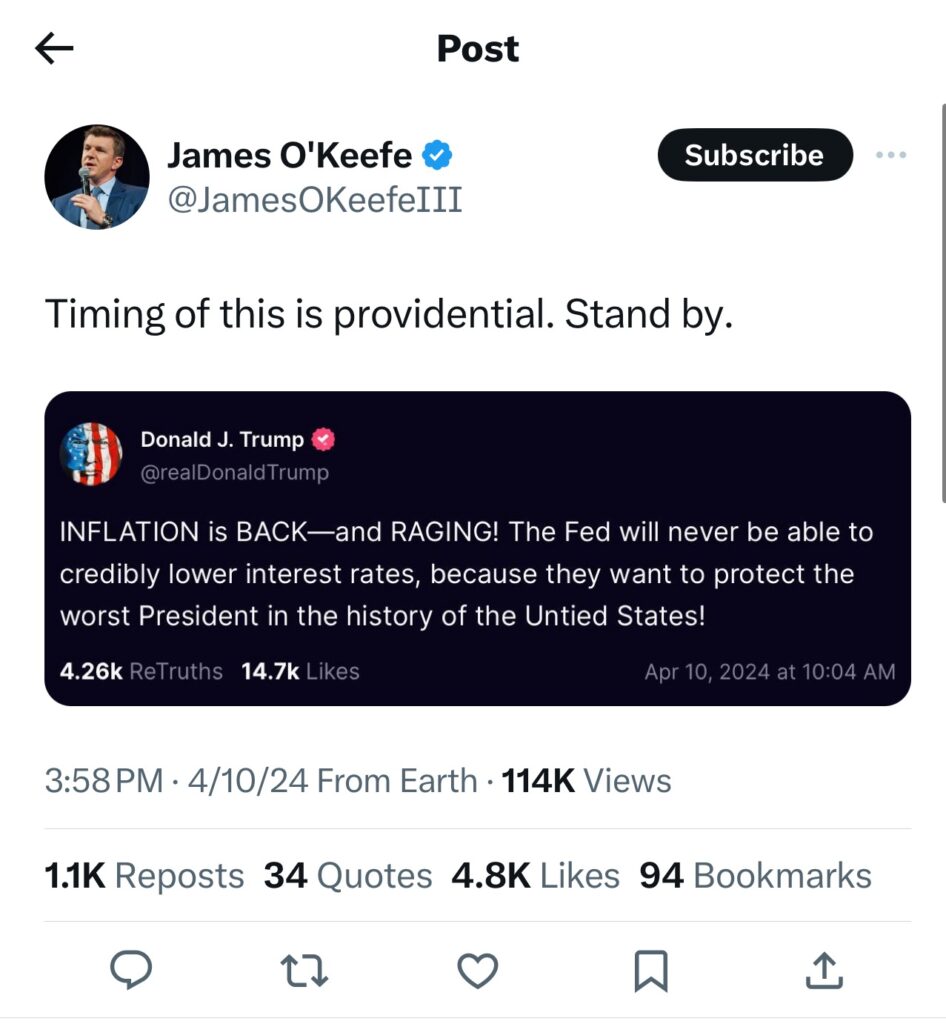Bookmark this post with the bookmark icon

click(x=652, y=969)
